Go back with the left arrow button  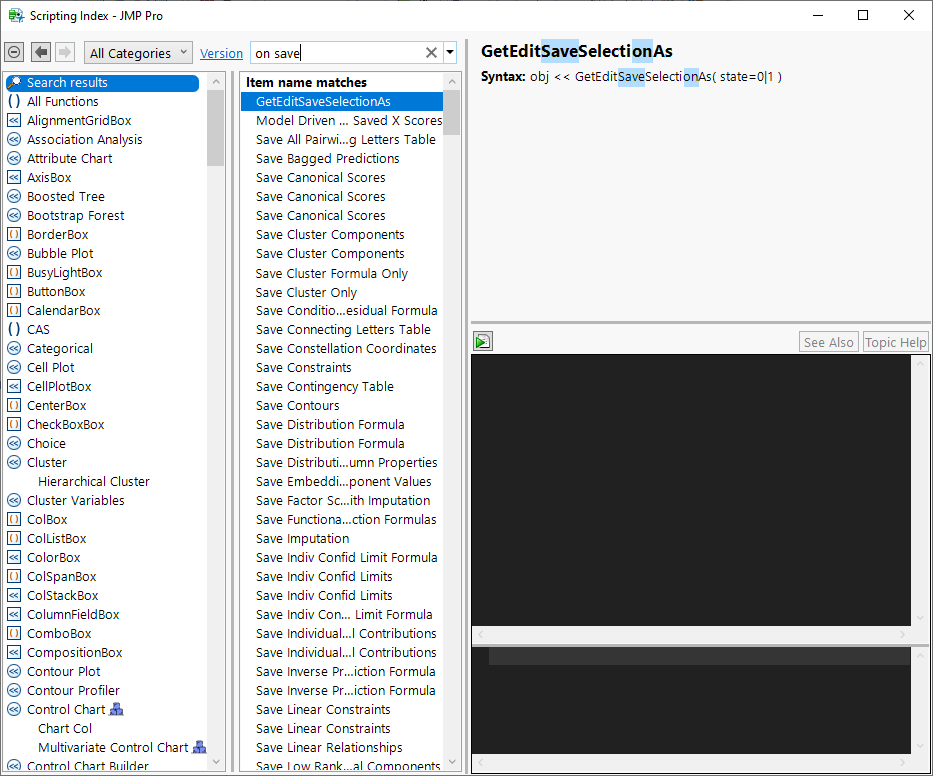coord(41,52)
